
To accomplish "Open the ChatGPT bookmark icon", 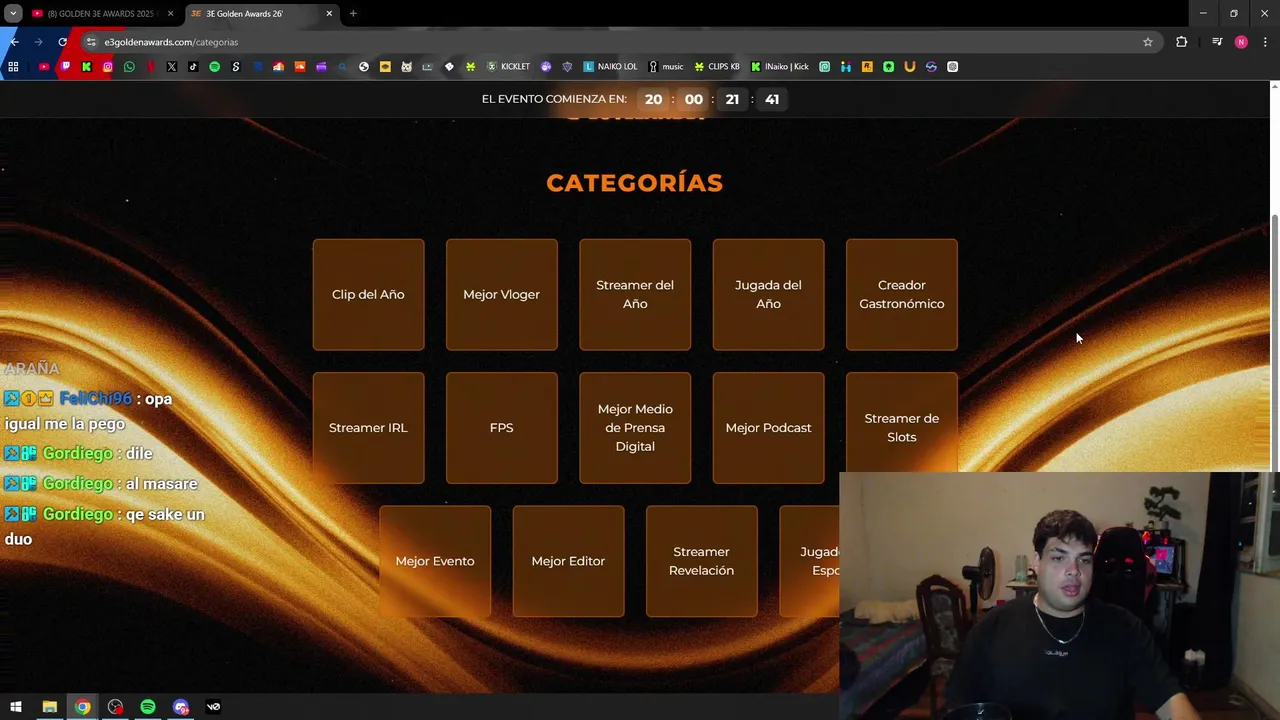I will [x=952, y=67].
